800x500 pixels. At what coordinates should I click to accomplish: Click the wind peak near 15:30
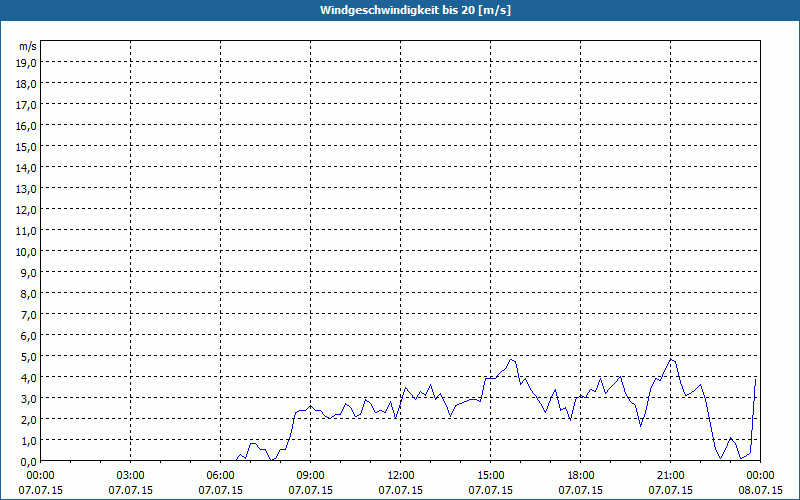(511, 360)
